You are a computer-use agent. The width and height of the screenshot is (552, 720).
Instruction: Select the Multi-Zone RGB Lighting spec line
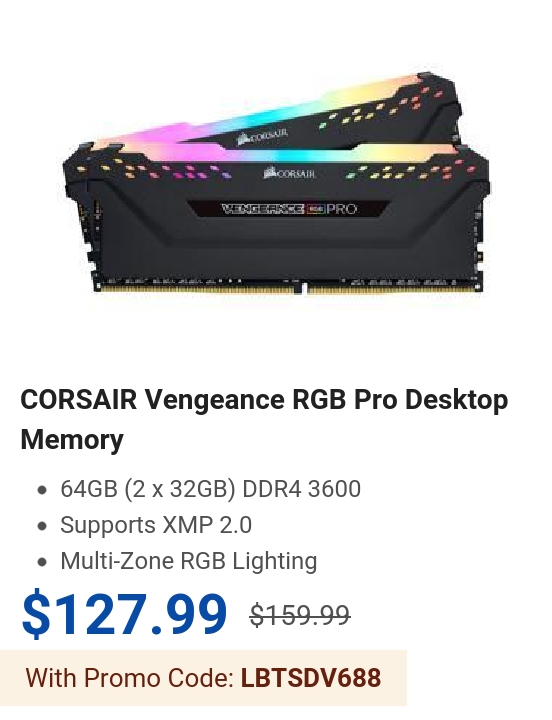click(189, 561)
